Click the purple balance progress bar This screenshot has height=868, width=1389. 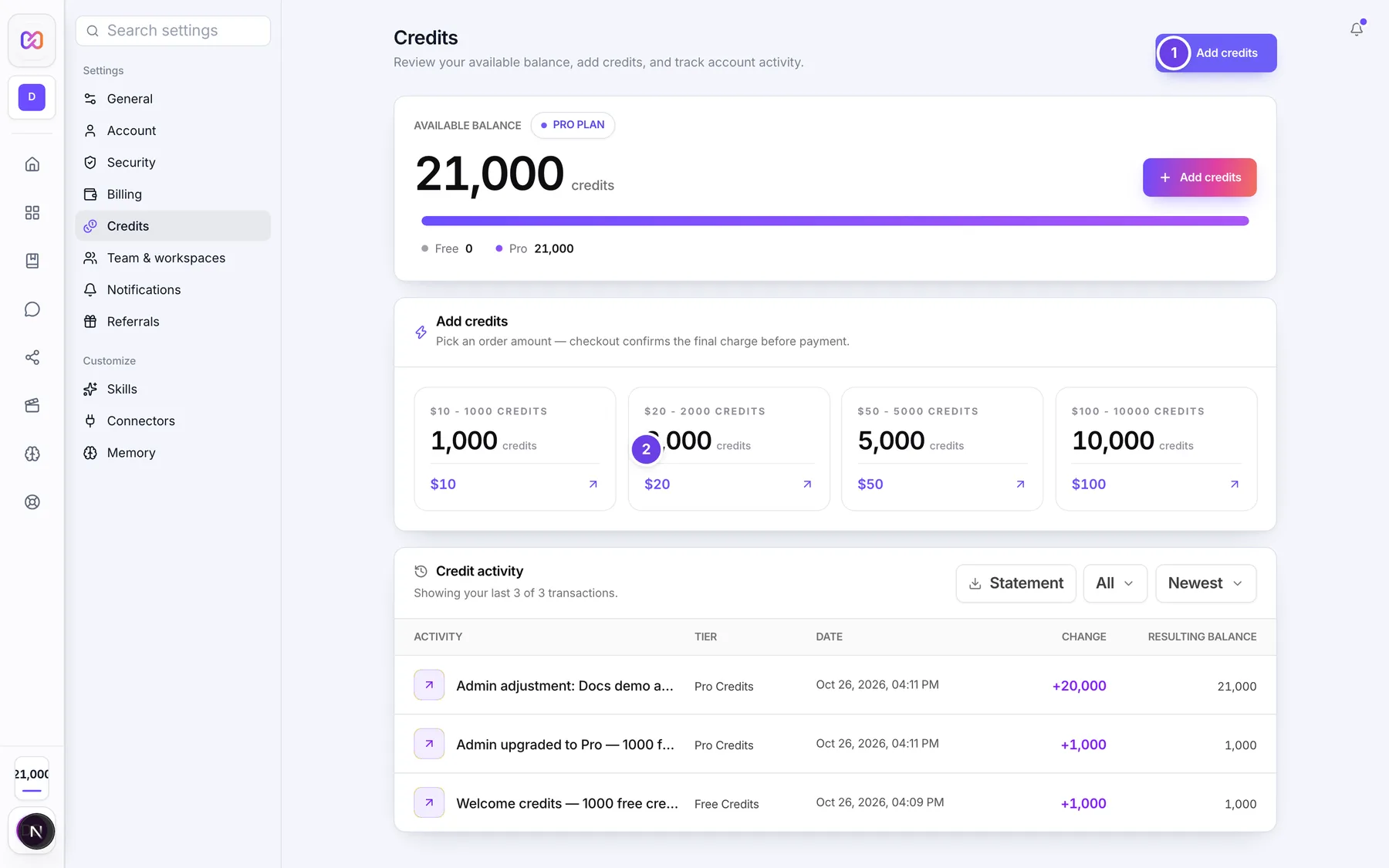(835, 221)
